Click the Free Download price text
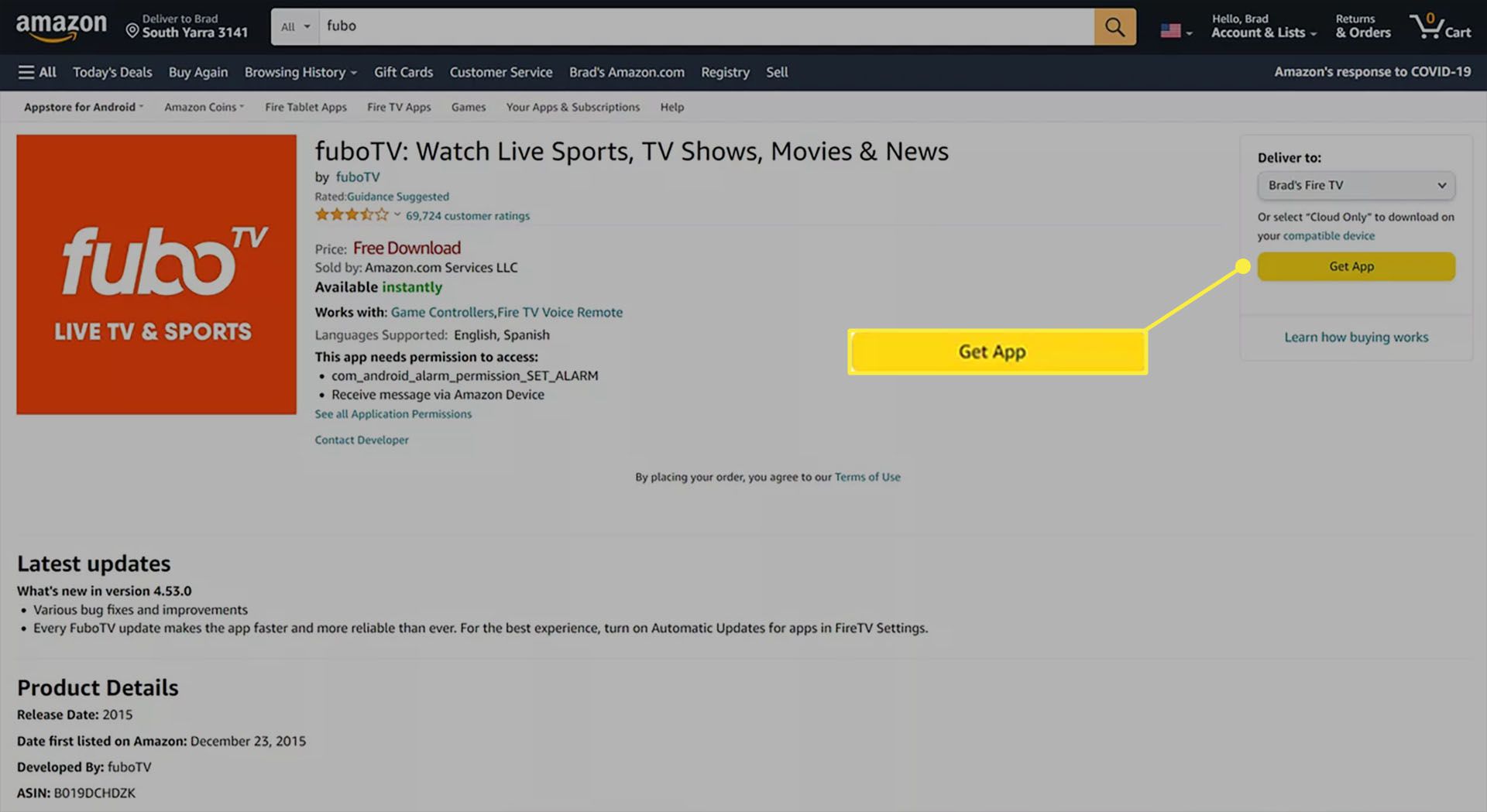Viewport: 1487px width, 812px height. [407, 248]
